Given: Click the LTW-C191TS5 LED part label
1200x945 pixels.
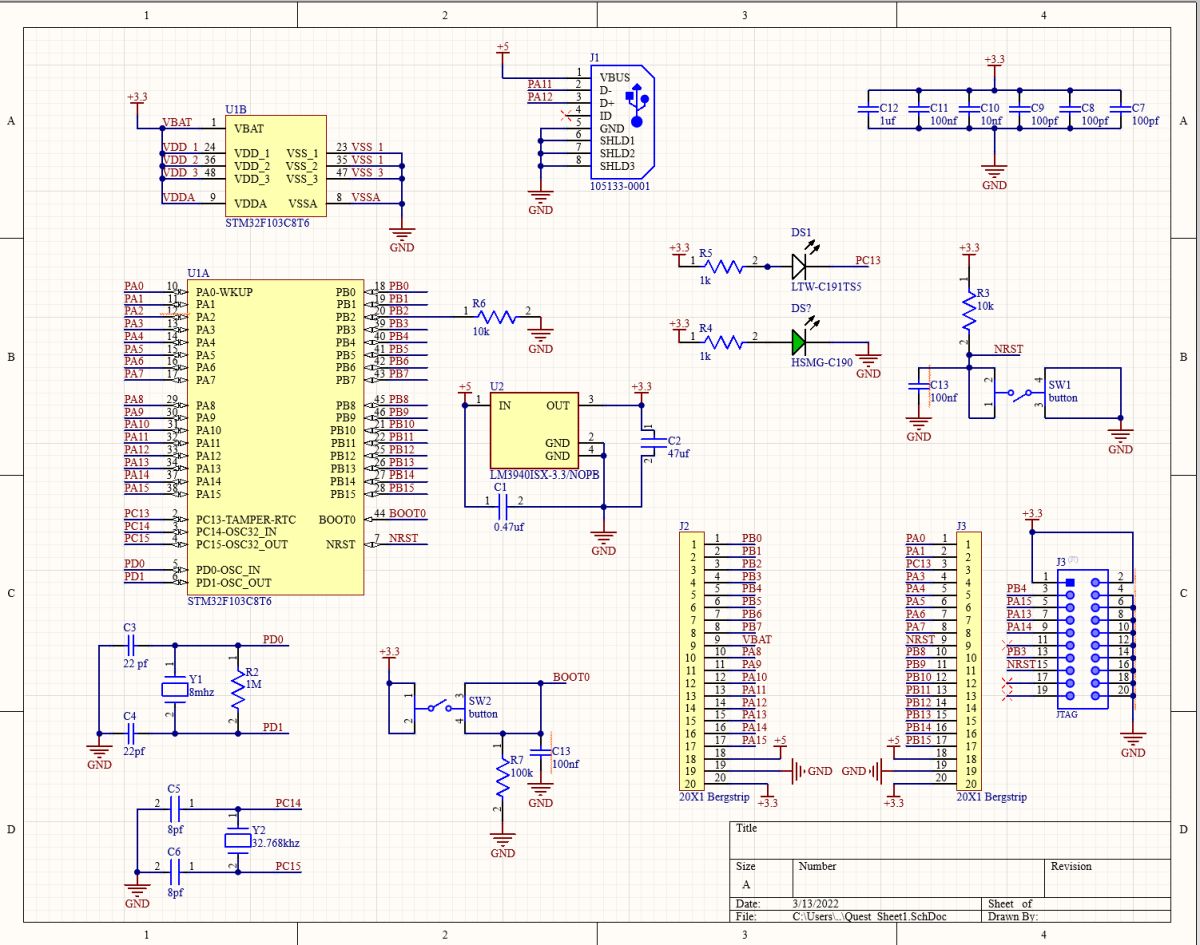Looking at the screenshot, I should [x=826, y=286].
